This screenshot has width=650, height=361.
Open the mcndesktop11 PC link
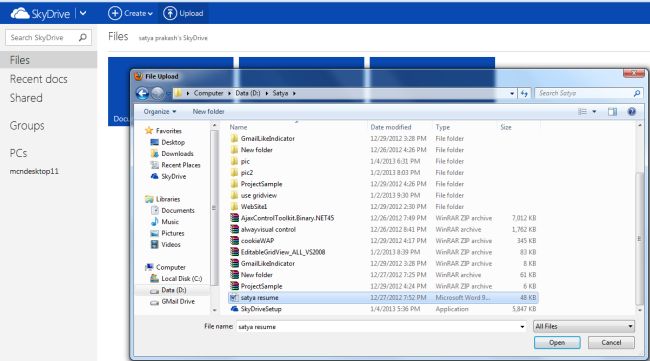click(x=34, y=171)
